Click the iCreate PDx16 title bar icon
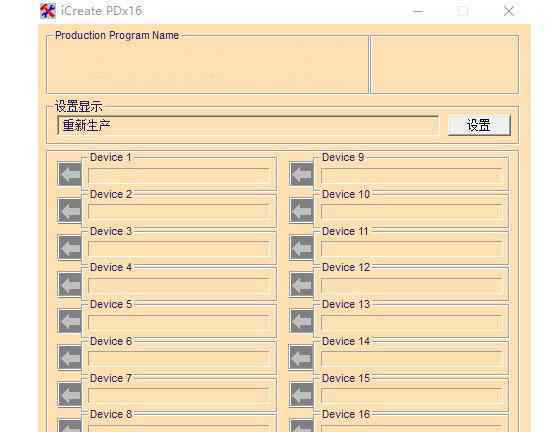Screen dimensions: 557x432 tap(48, 11)
